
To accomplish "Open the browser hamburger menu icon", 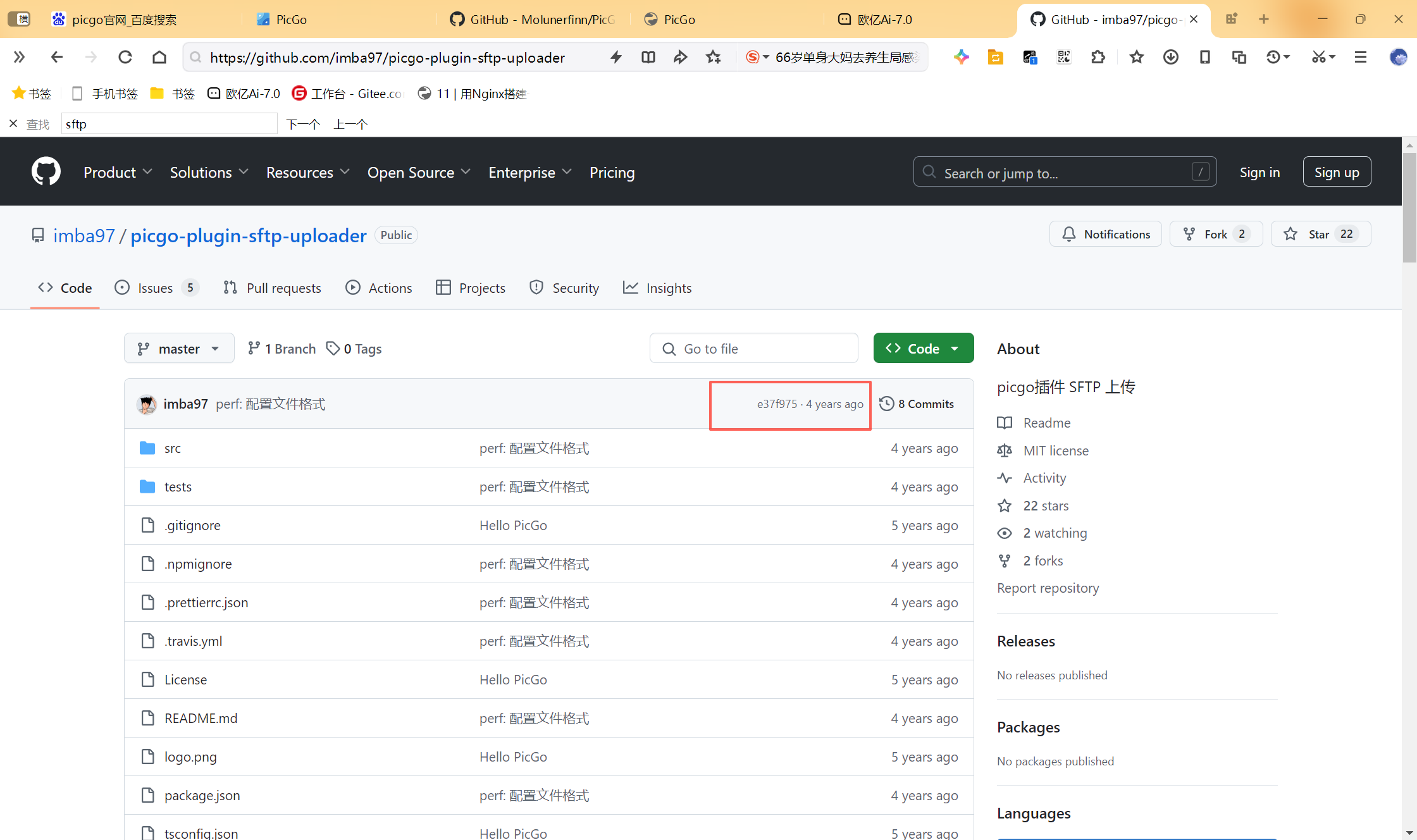I will (x=1361, y=58).
